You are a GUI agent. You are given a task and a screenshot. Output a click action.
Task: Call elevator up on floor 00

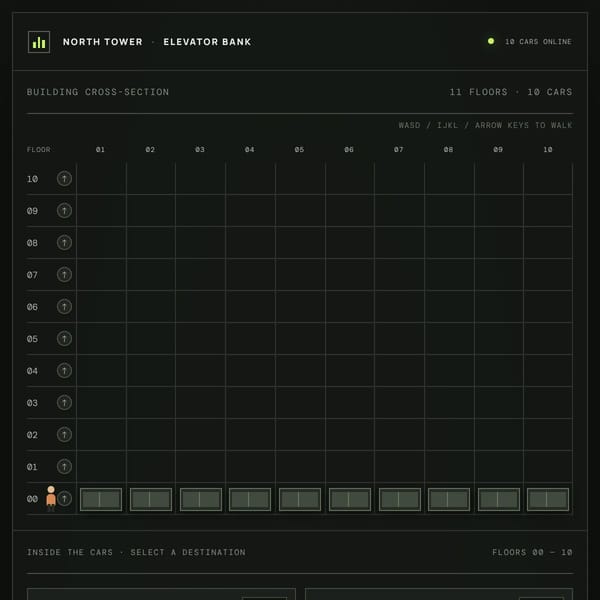coord(65,498)
